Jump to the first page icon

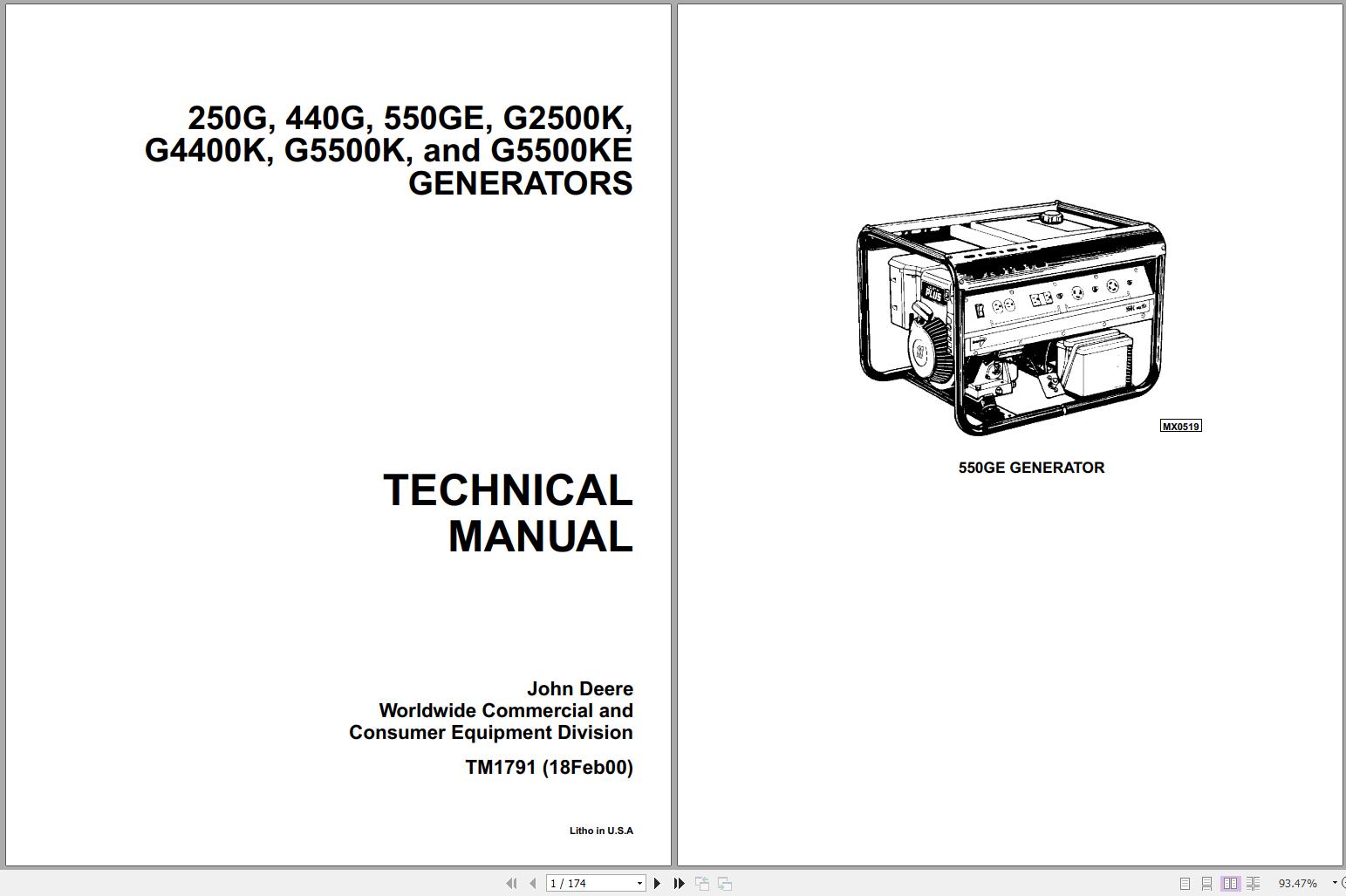pos(513,883)
